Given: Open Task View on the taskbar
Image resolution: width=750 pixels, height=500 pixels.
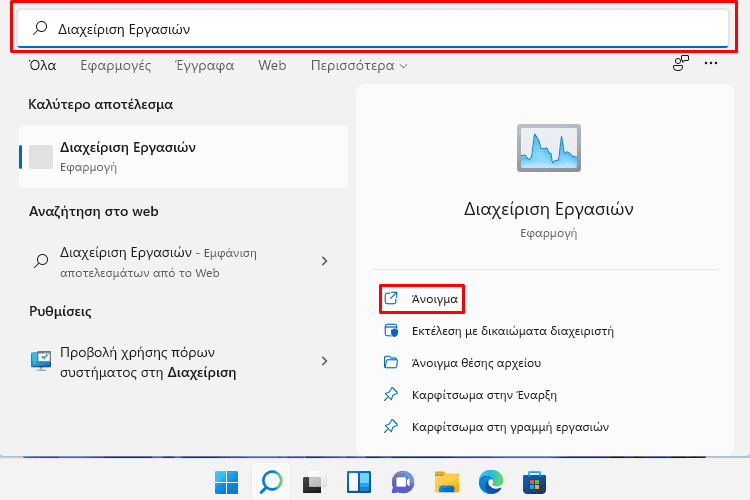Looking at the screenshot, I should (x=315, y=482).
